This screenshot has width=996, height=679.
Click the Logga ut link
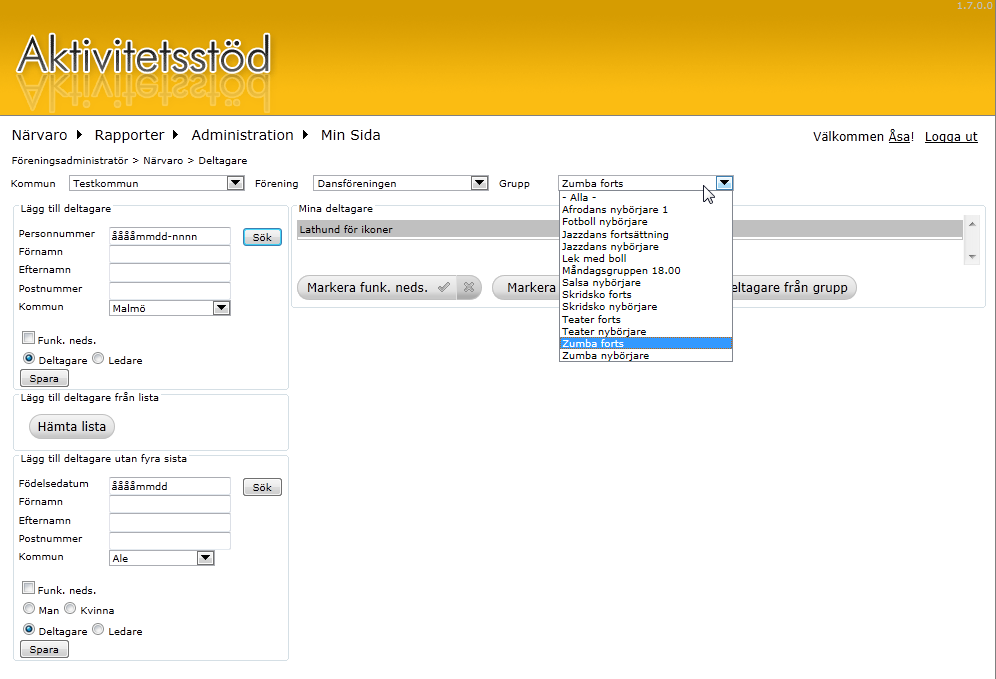point(951,137)
